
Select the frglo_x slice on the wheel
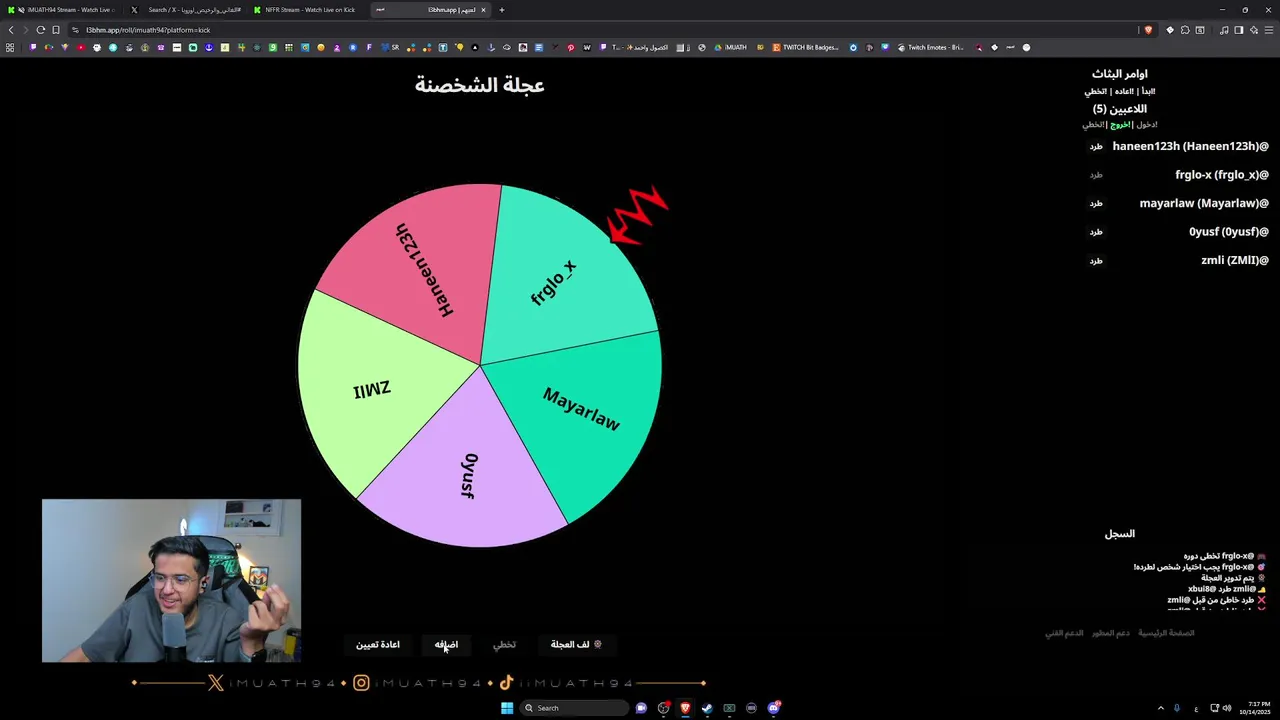(555, 282)
